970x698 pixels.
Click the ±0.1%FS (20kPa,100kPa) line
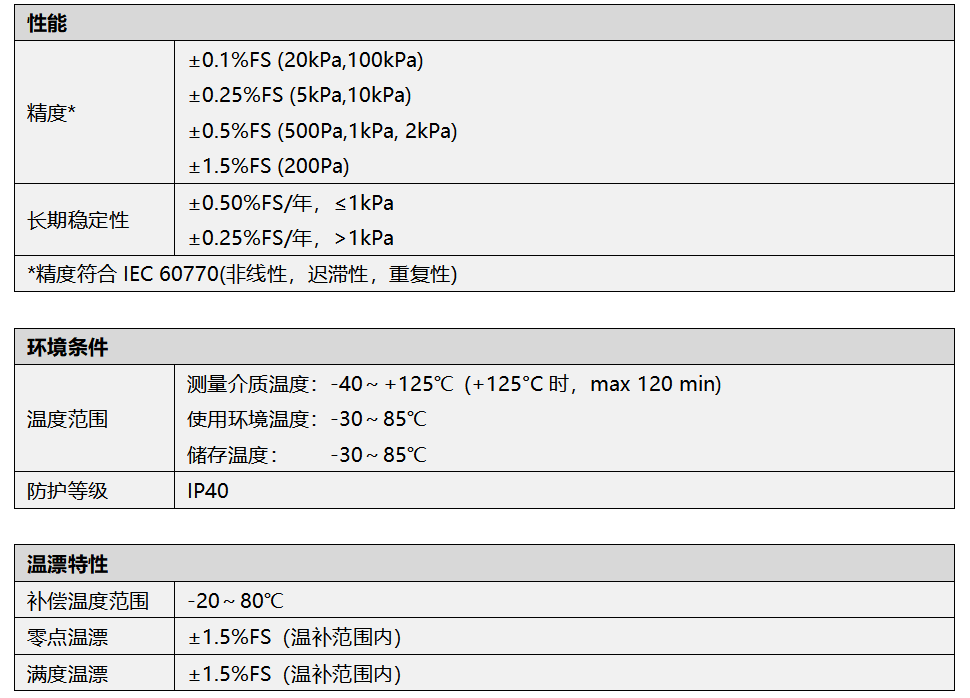pos(306,60)
